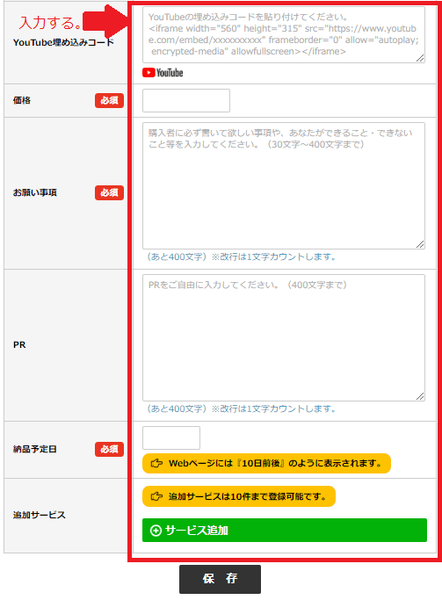Image resolution: width=442 pixels, height=600 pixels.
Task: Click the Webページには『10日前後』 hint text
Action: (x=266, y=463)
